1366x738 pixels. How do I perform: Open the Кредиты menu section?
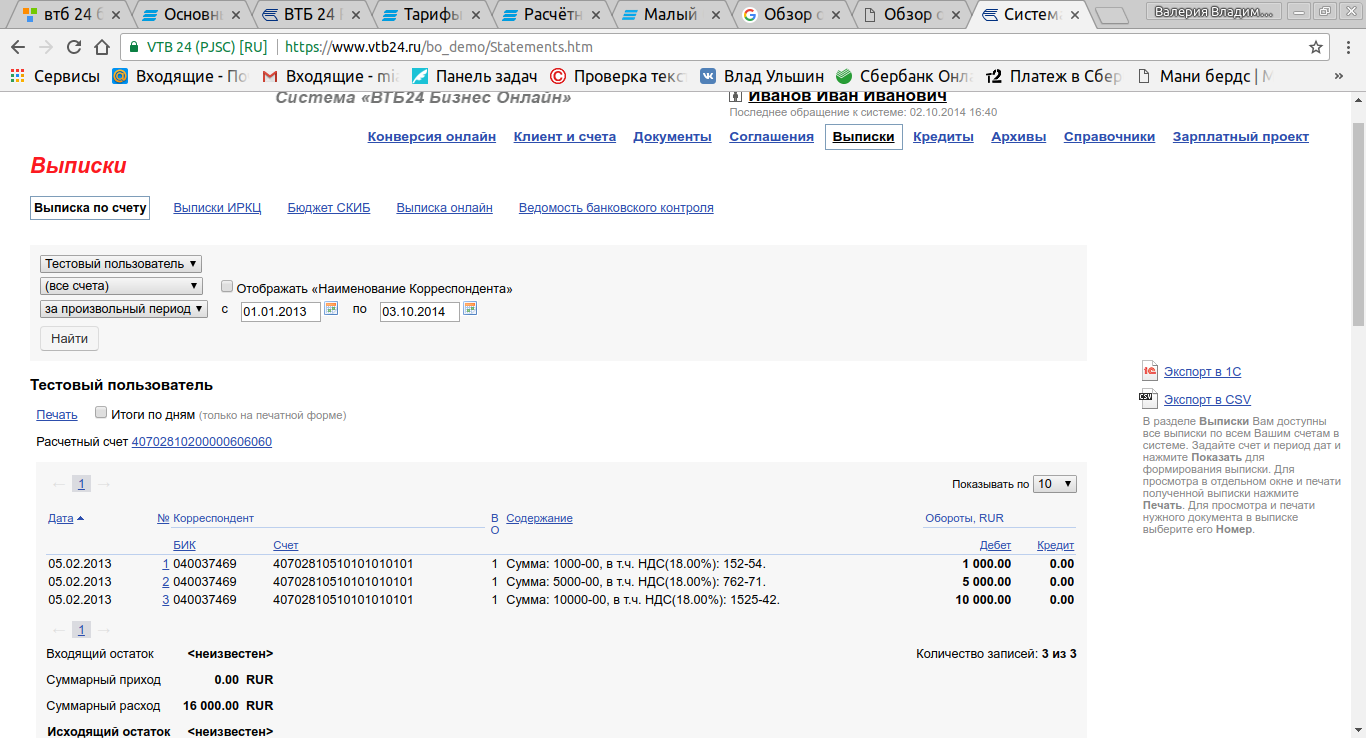pos(943,137)
